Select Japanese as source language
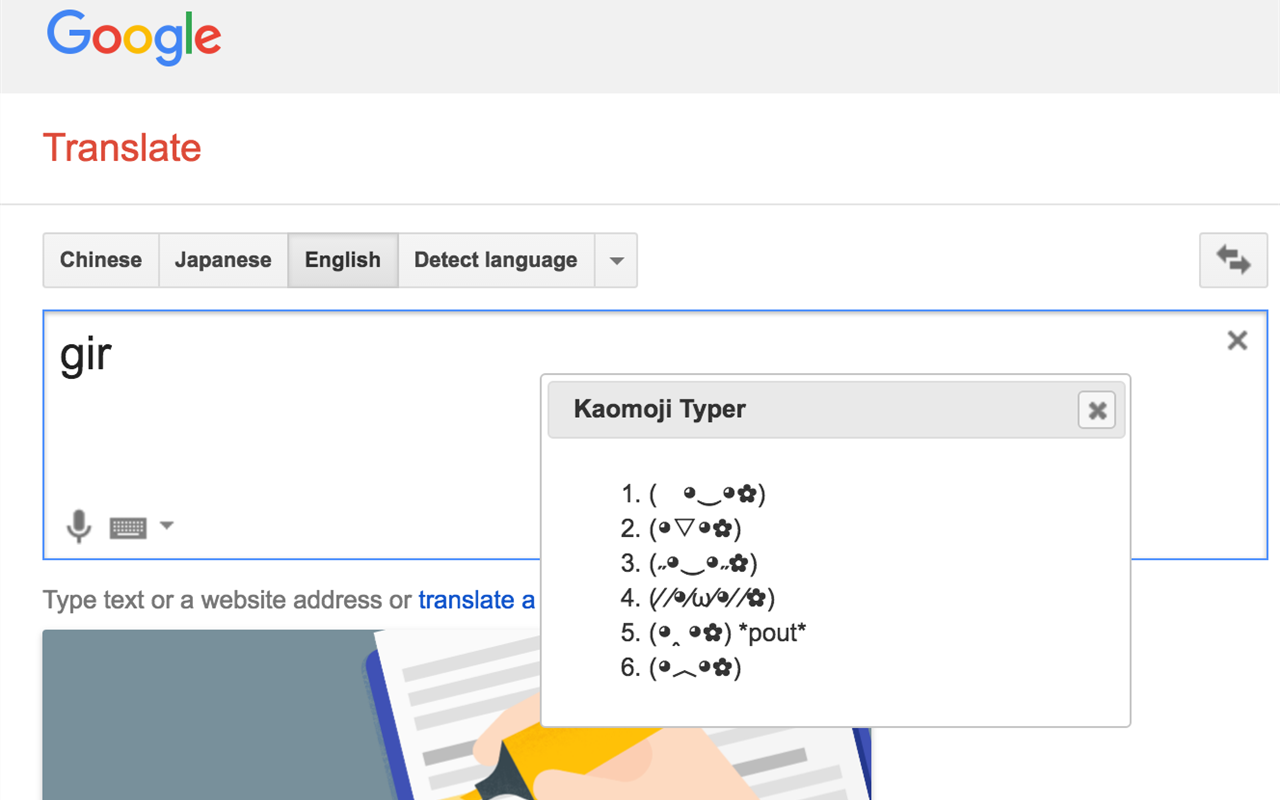 pyautogui.click(x=223, y=260)
